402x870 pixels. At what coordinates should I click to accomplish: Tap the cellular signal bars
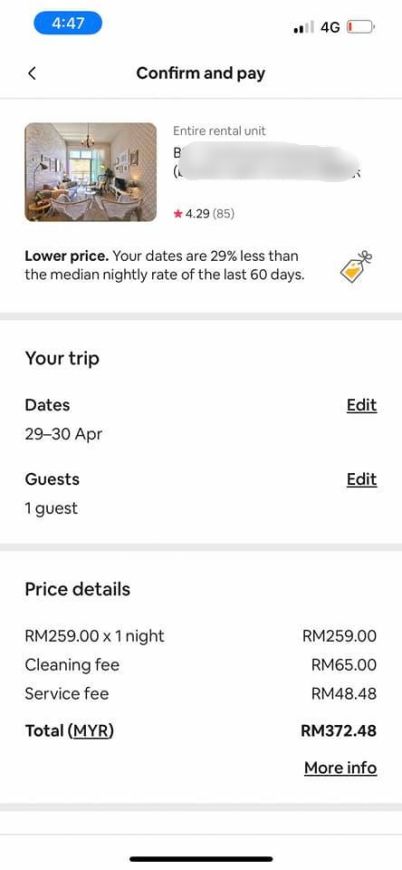coord(304,27)
